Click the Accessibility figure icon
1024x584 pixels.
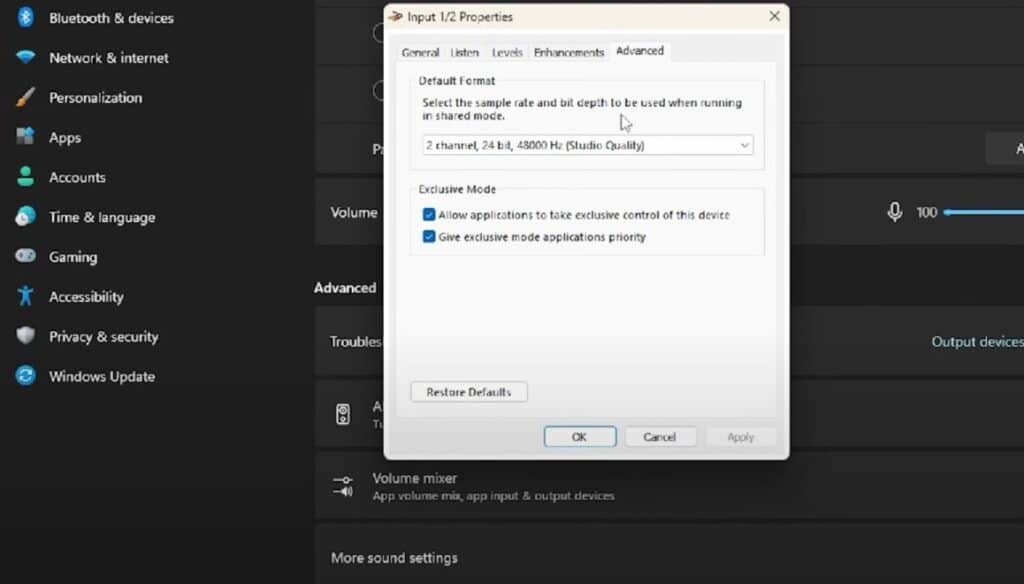(x=25, y=296)
